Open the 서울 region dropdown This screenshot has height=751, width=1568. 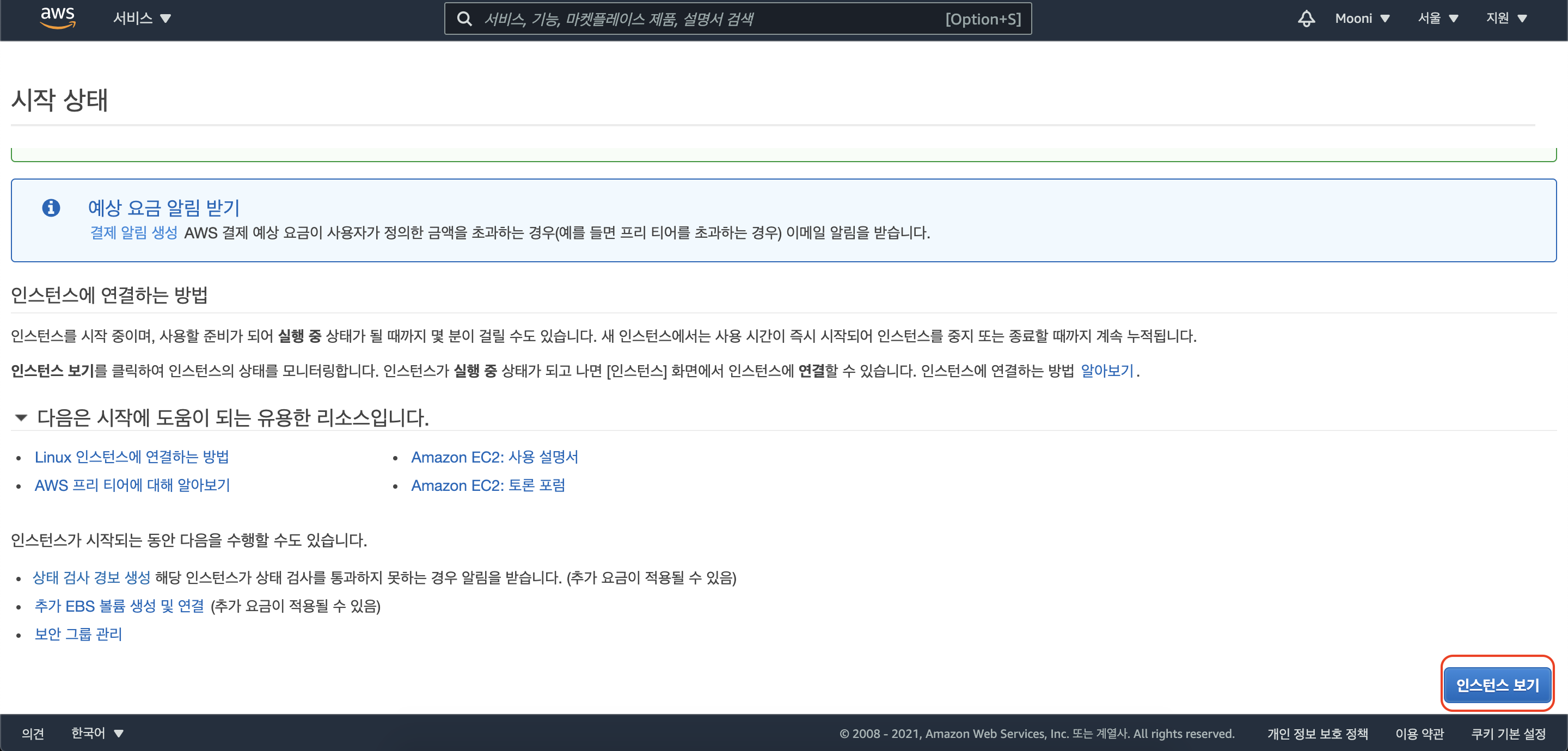click(x=1437, y=19)
